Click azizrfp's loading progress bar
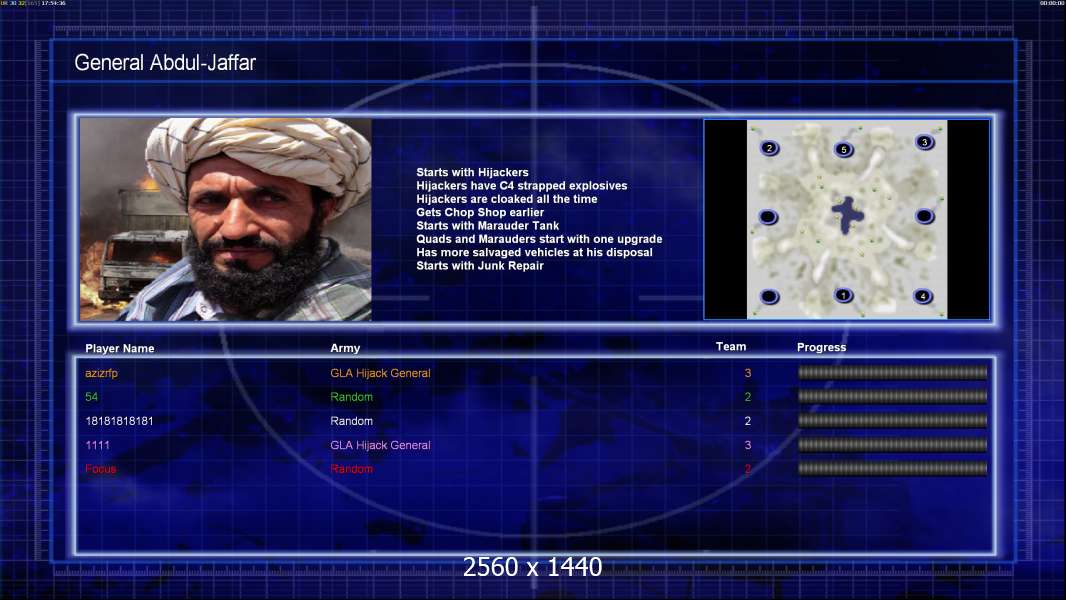This screenshot has height=600, width=1066. pyautogui.click(x=893, y=372)
